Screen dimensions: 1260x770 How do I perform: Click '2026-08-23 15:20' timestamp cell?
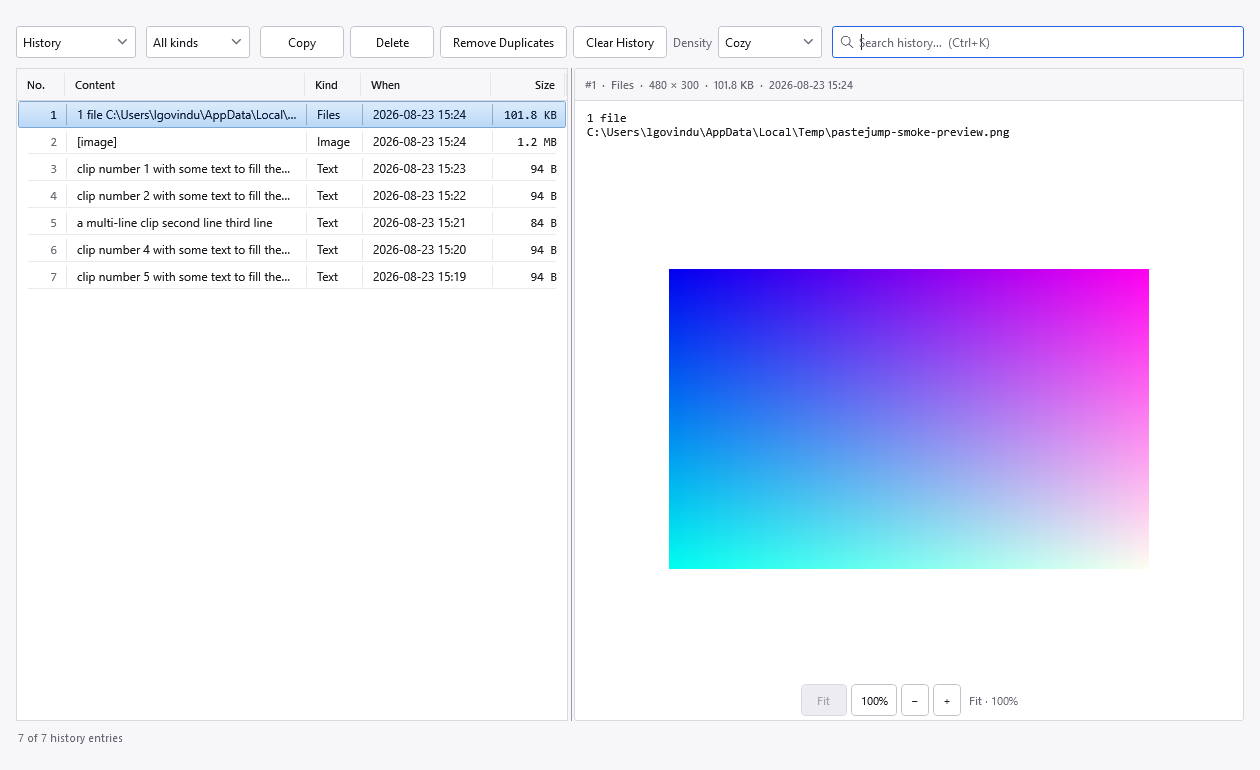419,250
